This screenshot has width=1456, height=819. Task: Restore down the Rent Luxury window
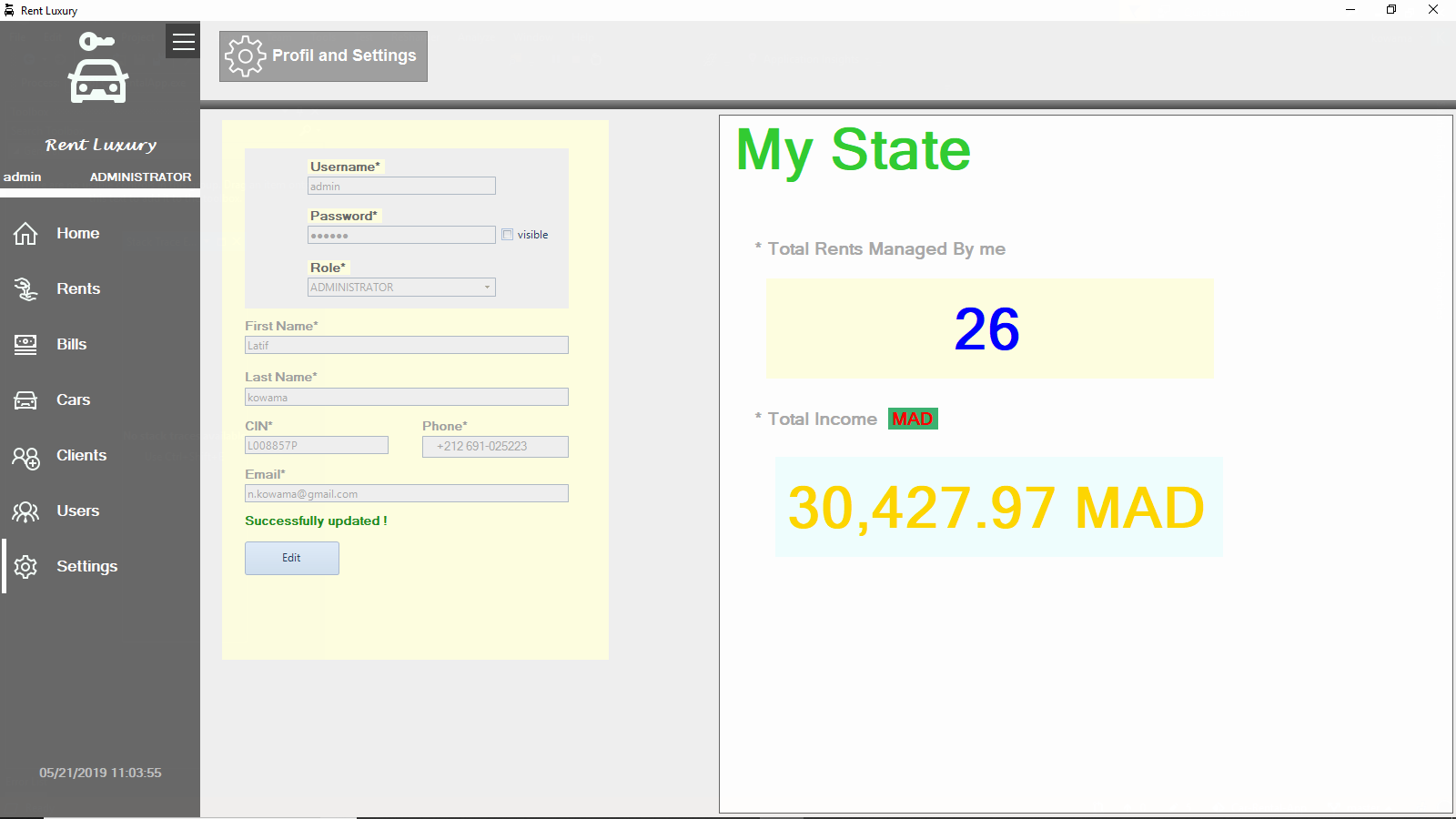pos(1391,10)
